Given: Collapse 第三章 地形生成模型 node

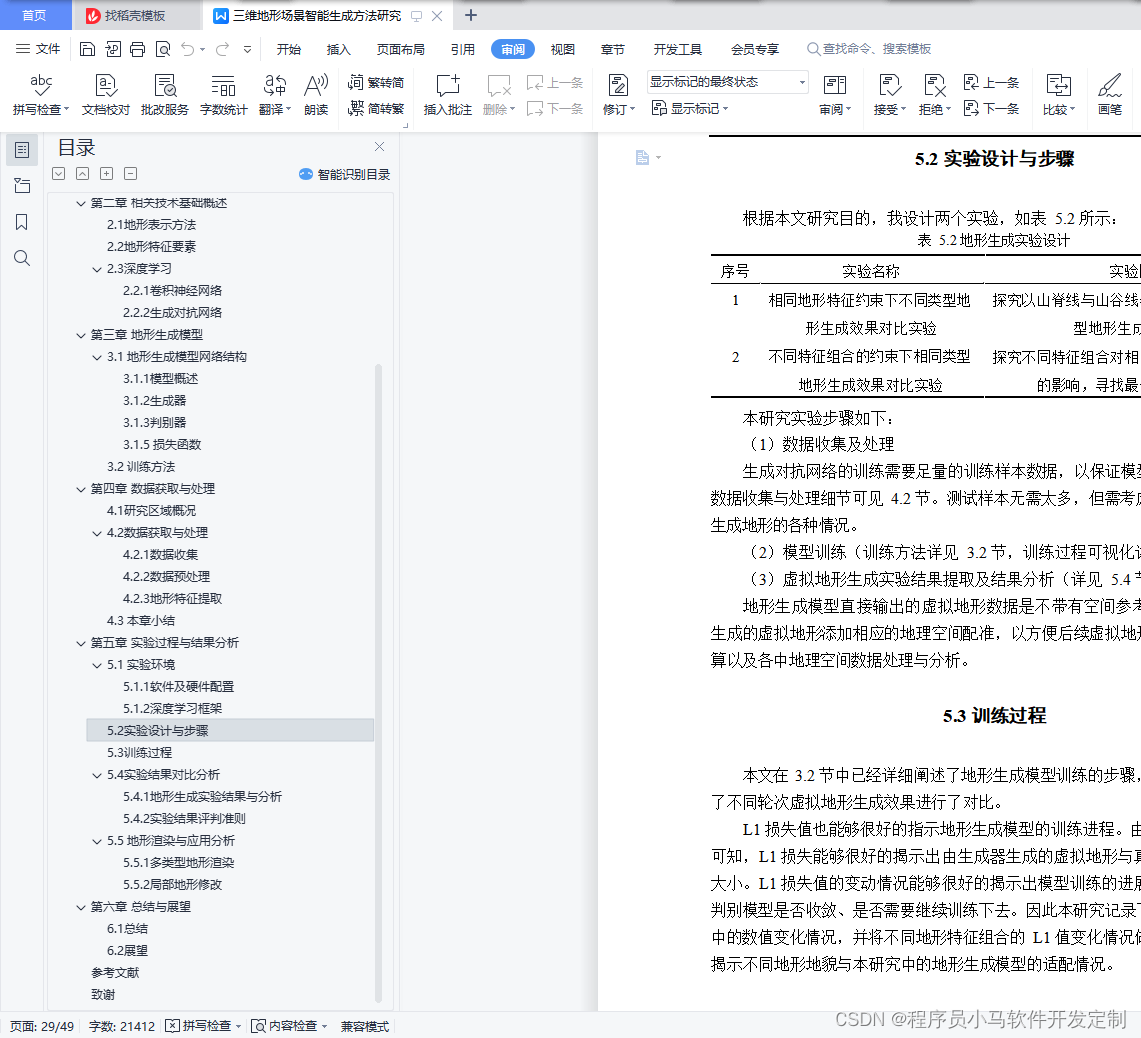Looking at the screenshot, I should point(81,335).
